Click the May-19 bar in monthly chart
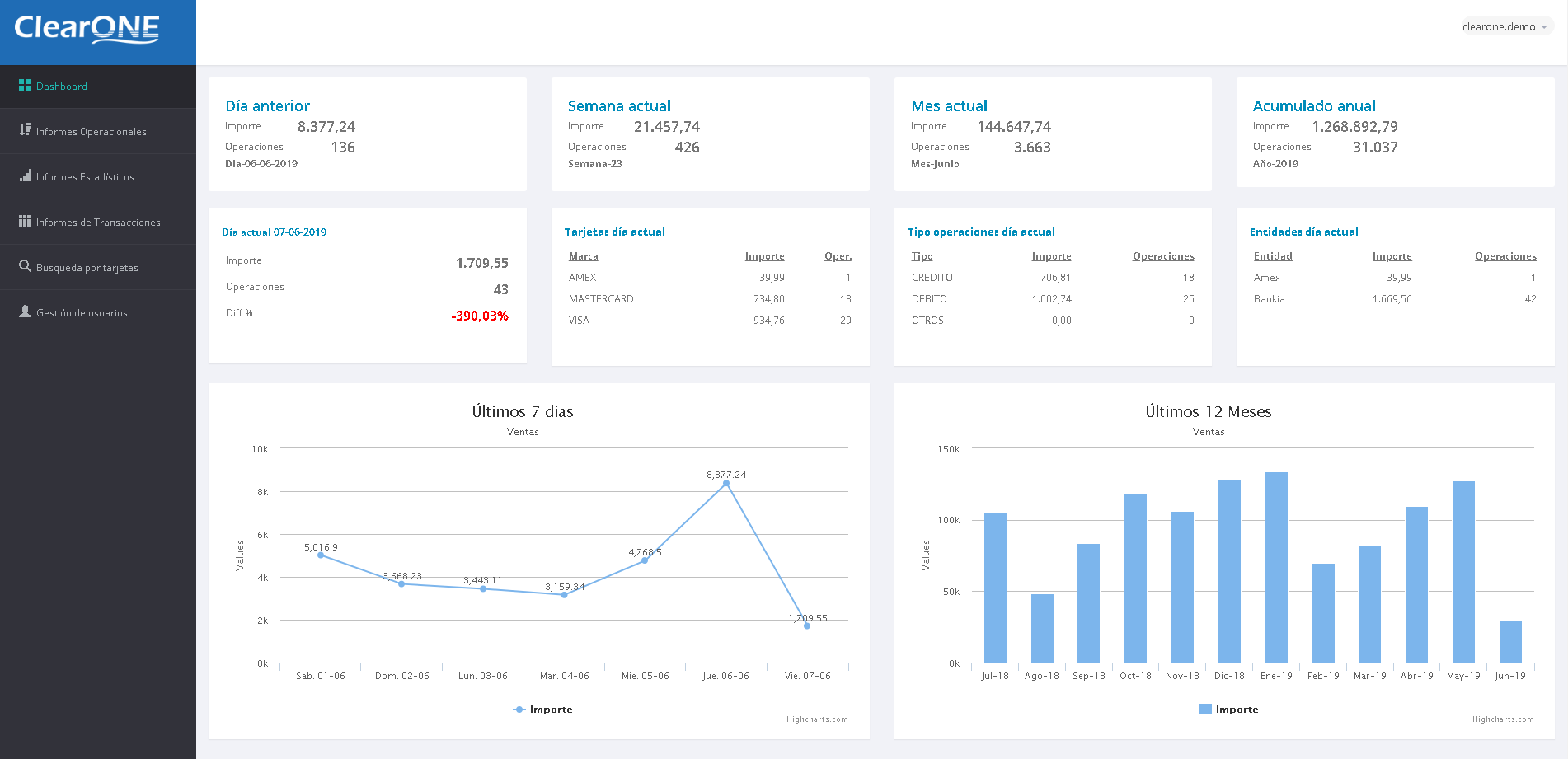This screenshot has width=1568, height=759. point(1463,572)
